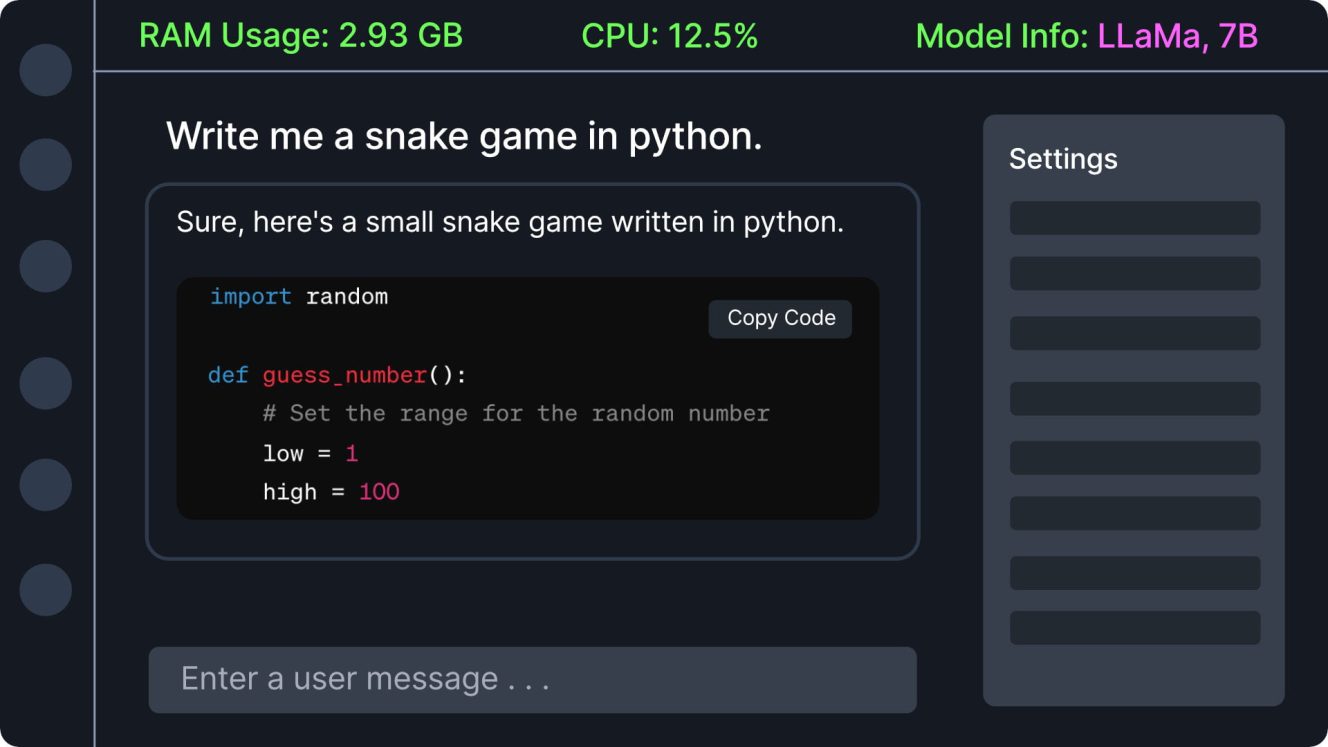Select the sixth settings bar in the Settings panel
The height and width of the screenshot is (747, 1328).
1135,513
